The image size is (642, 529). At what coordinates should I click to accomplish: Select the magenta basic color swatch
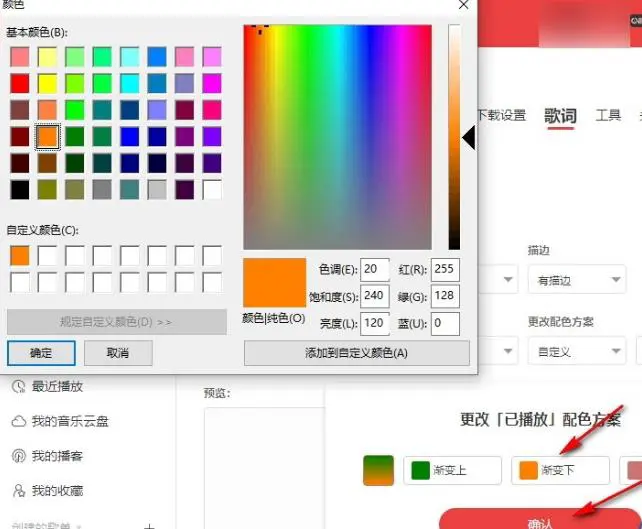click(x=212, y=84)
